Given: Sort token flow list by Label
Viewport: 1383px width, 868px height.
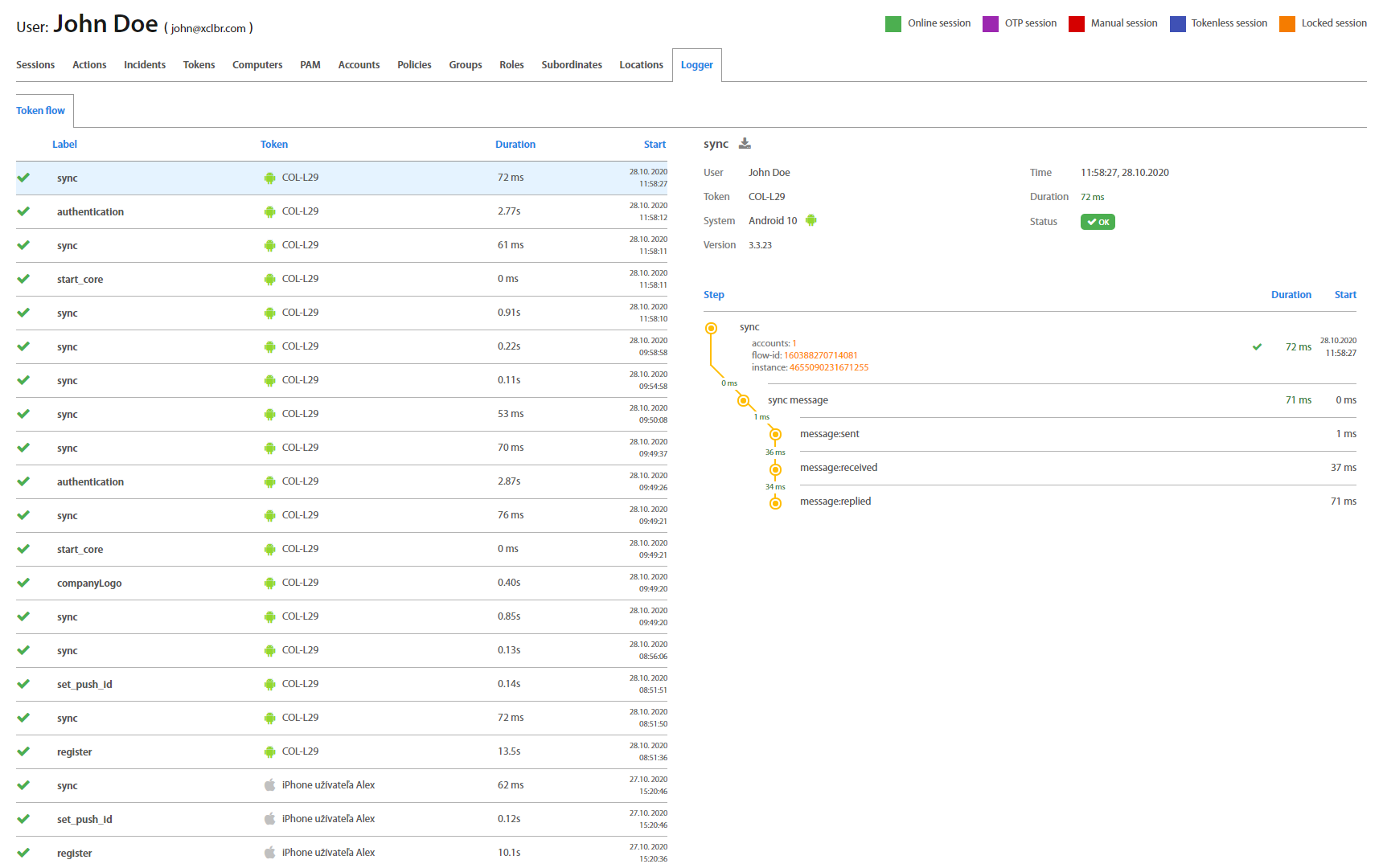Looking at the screenshot, I should point(64,145).
